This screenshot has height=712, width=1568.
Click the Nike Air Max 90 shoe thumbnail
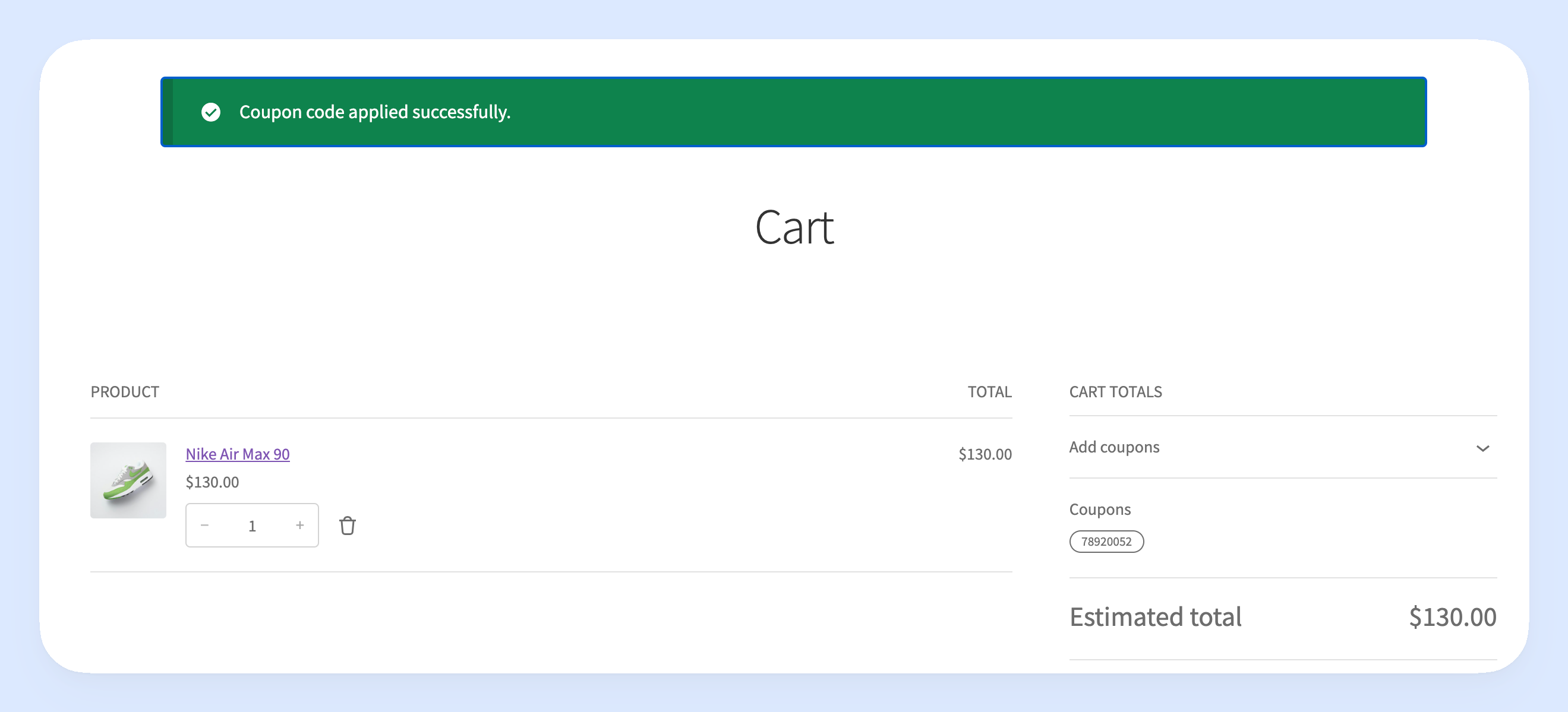point(128,480)
